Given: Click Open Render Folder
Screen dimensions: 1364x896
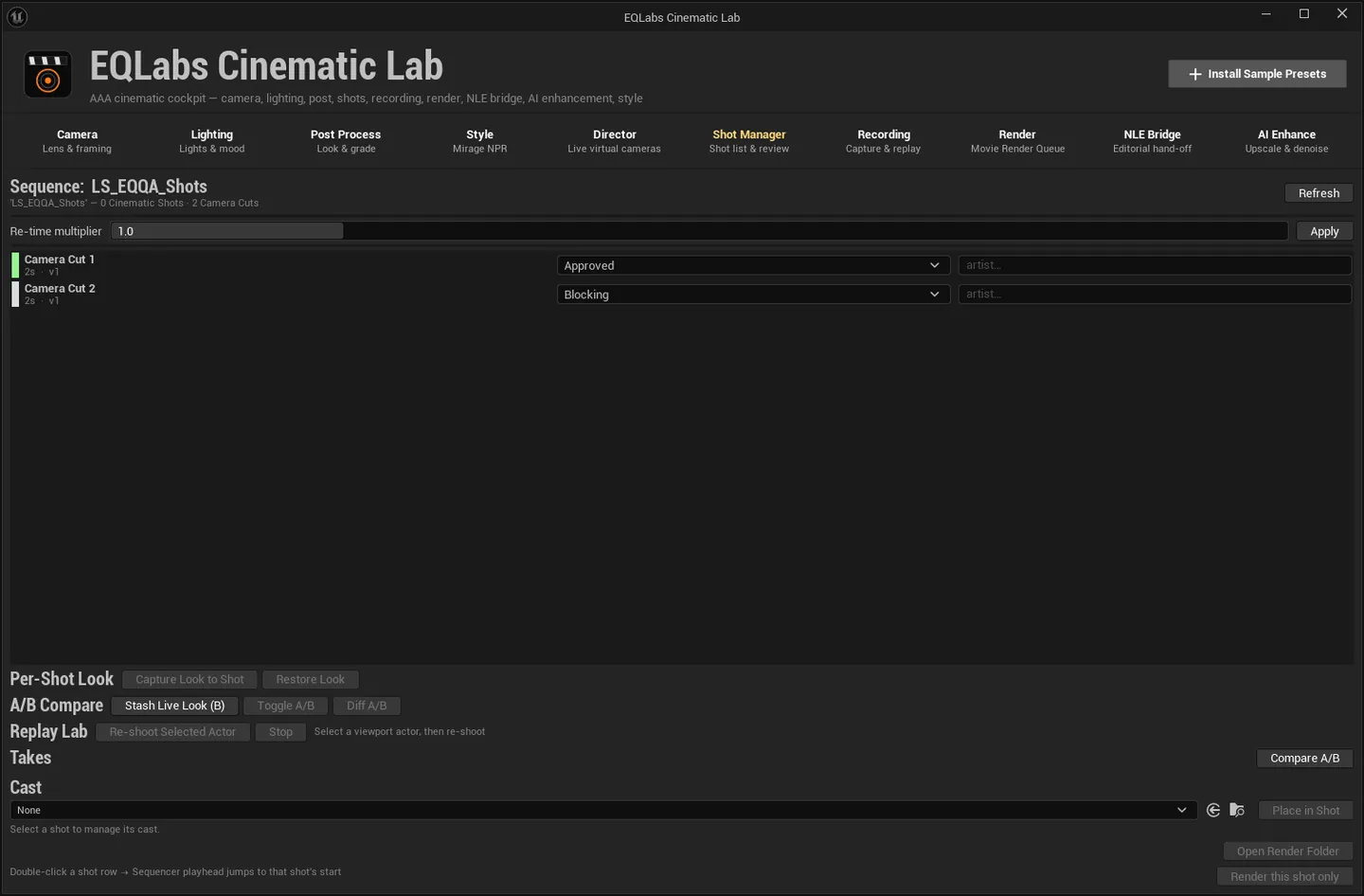Looking at the screenshot, I should pyautogui.click(x=1287, y=851).
